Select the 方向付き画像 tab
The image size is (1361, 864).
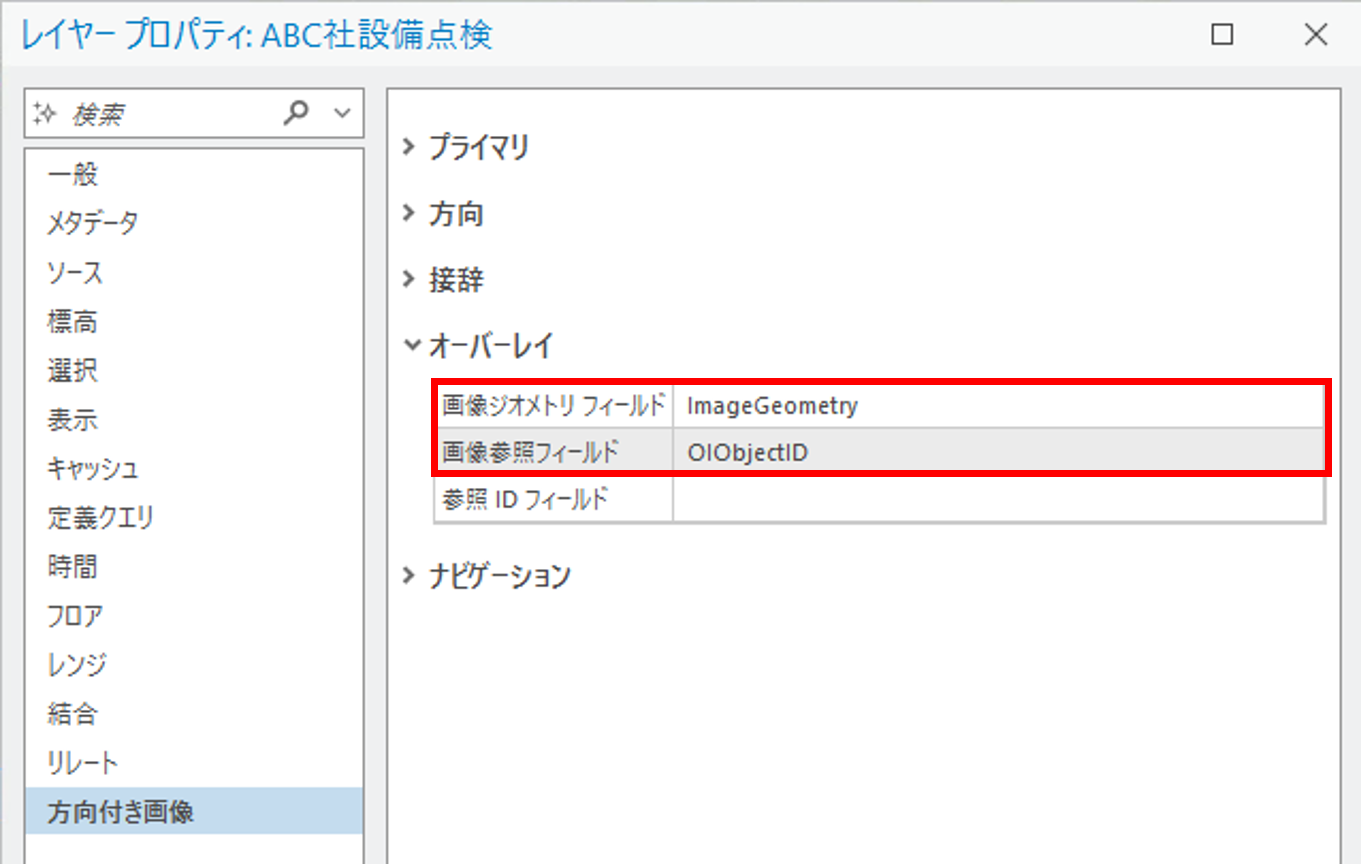click(x=120, y=812)
